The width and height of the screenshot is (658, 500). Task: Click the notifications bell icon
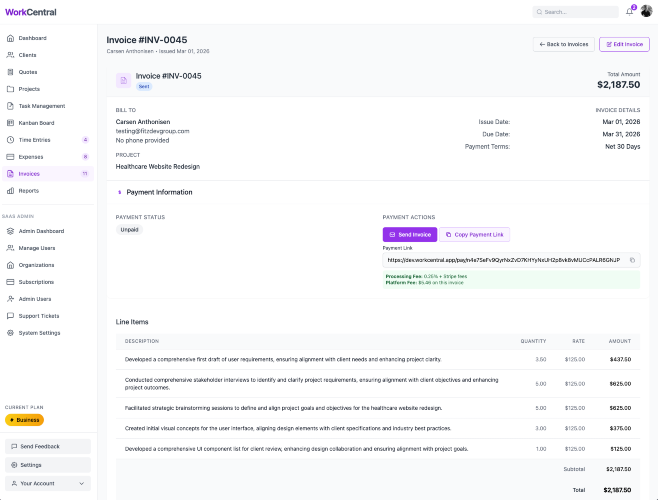[629, 12]
